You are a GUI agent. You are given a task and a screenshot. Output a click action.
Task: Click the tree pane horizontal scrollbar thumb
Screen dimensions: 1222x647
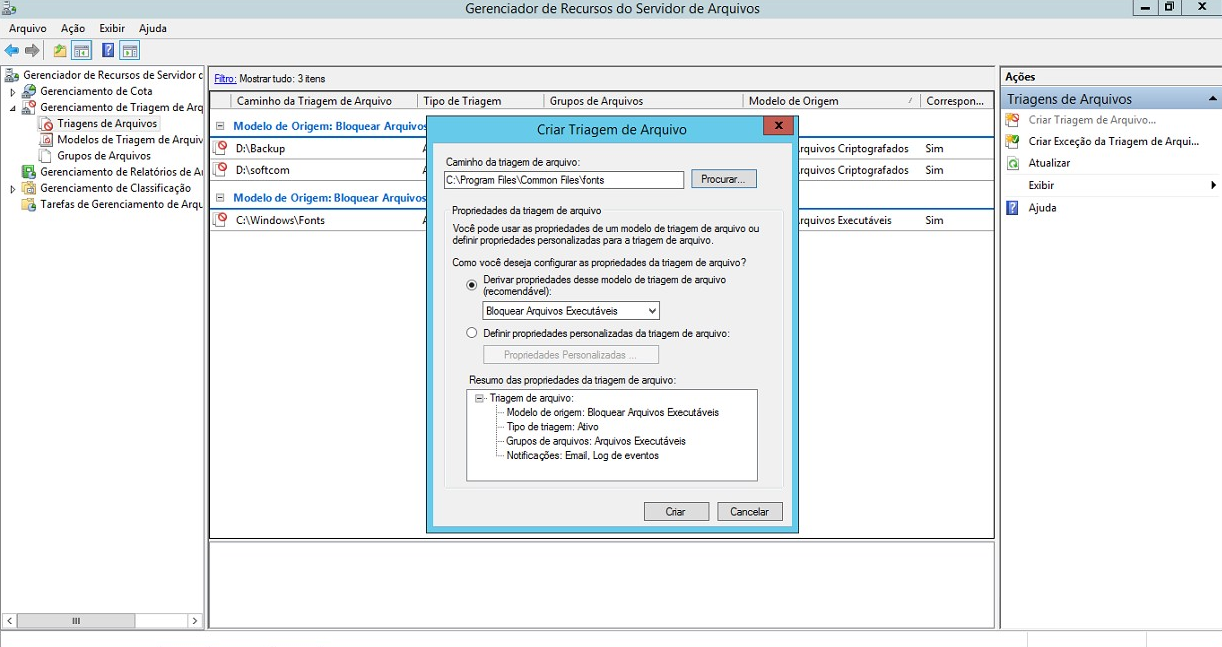[x=76, y=621]
